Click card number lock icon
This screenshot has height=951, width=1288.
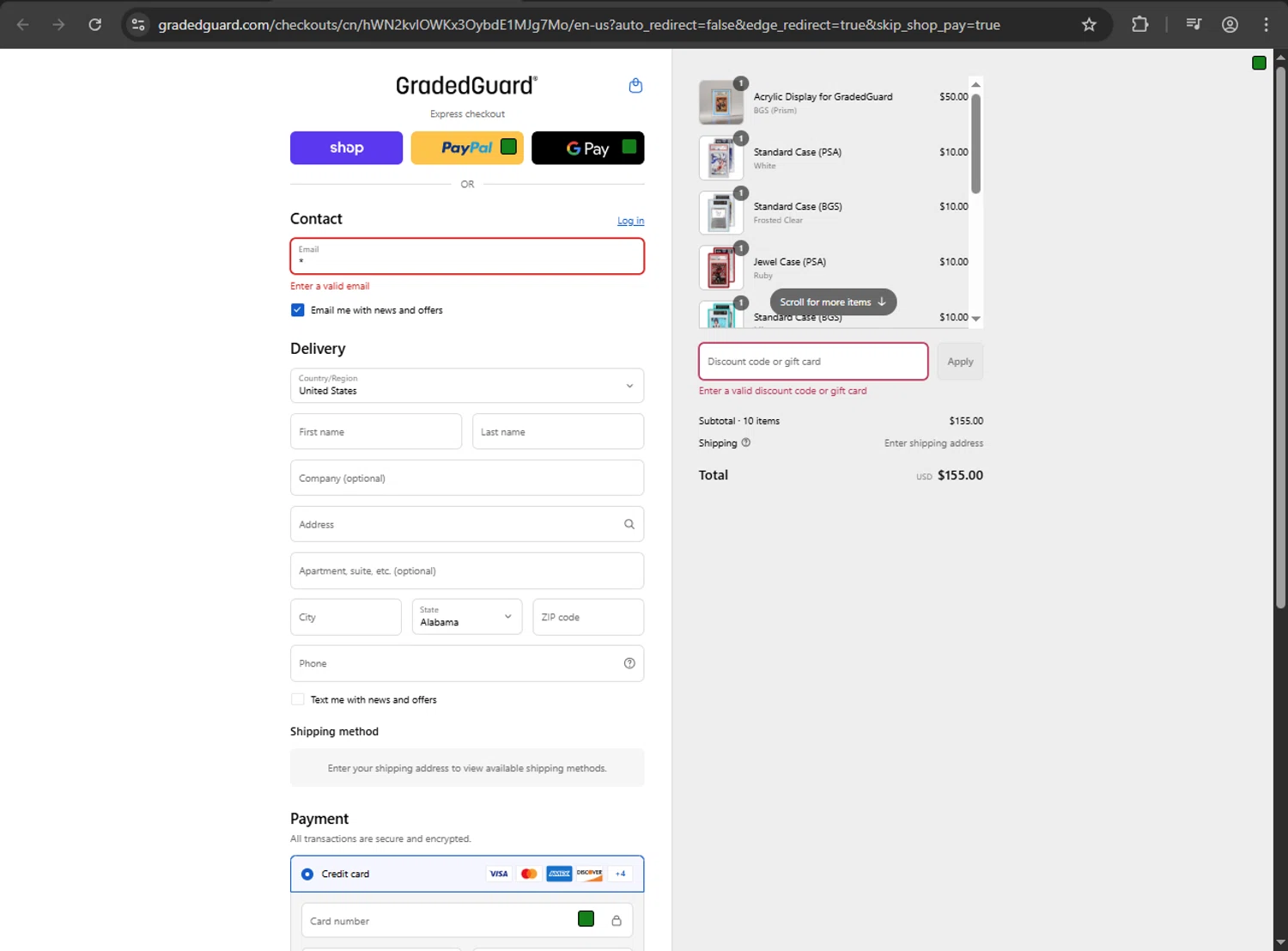[x=617, y=921]
